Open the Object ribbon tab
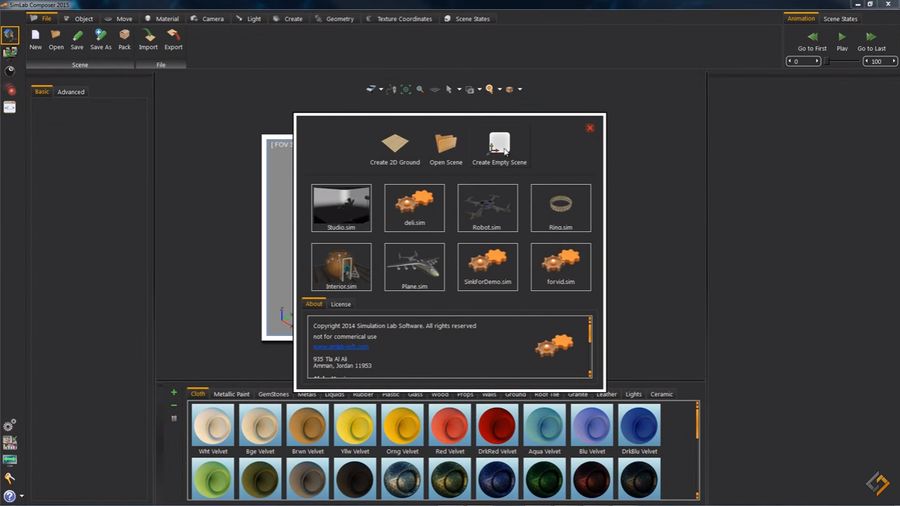The height and width of the screenshot is (506, 900). tap(79, 18)
